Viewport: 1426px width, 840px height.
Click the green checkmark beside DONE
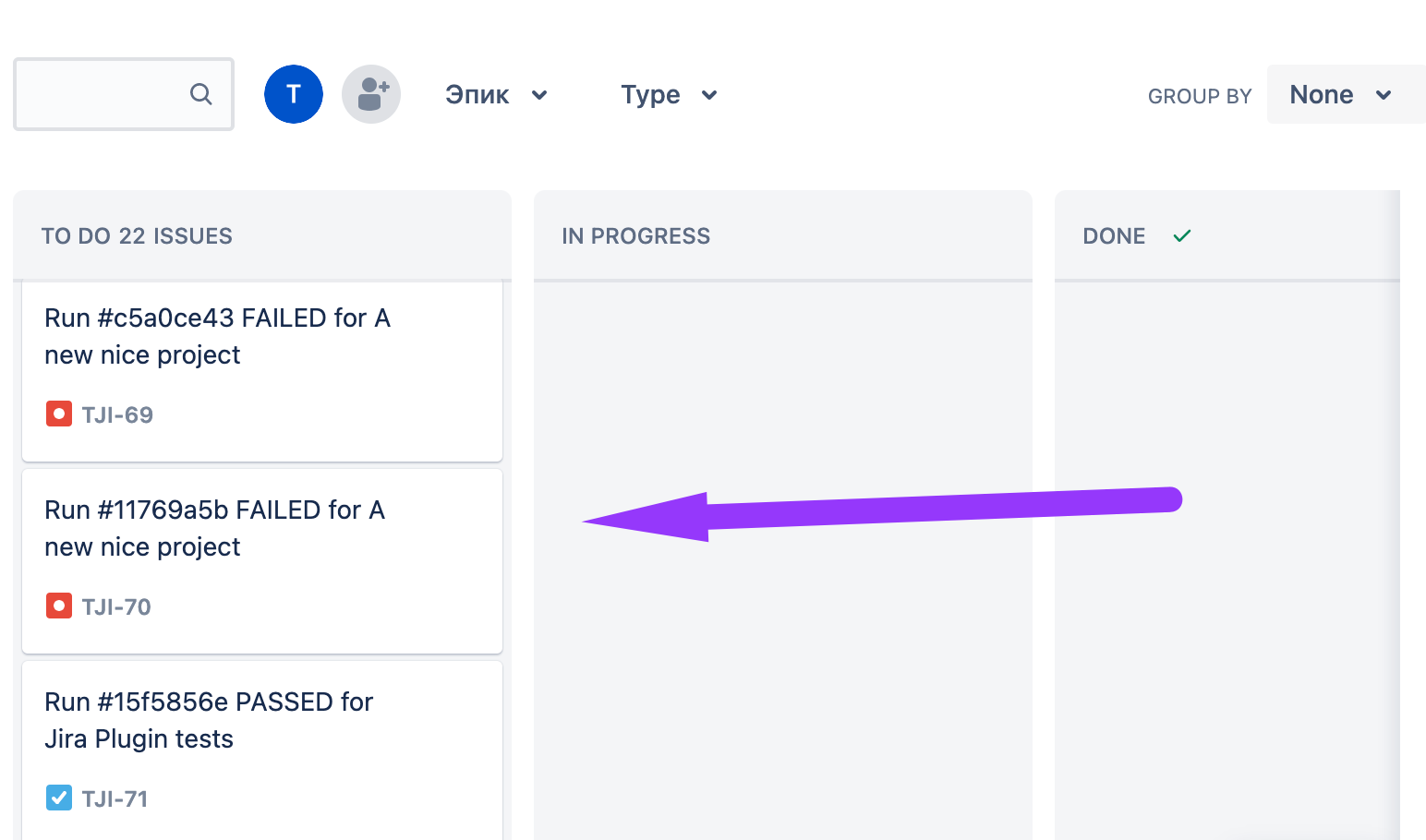[x=1182, y=236]
